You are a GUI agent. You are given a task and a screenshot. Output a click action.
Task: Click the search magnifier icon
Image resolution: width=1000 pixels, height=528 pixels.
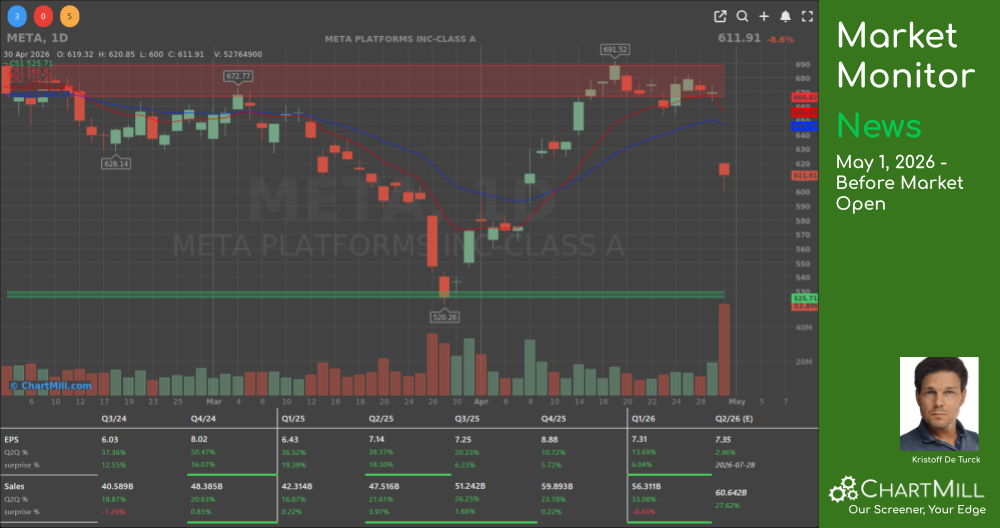(742, 17)
